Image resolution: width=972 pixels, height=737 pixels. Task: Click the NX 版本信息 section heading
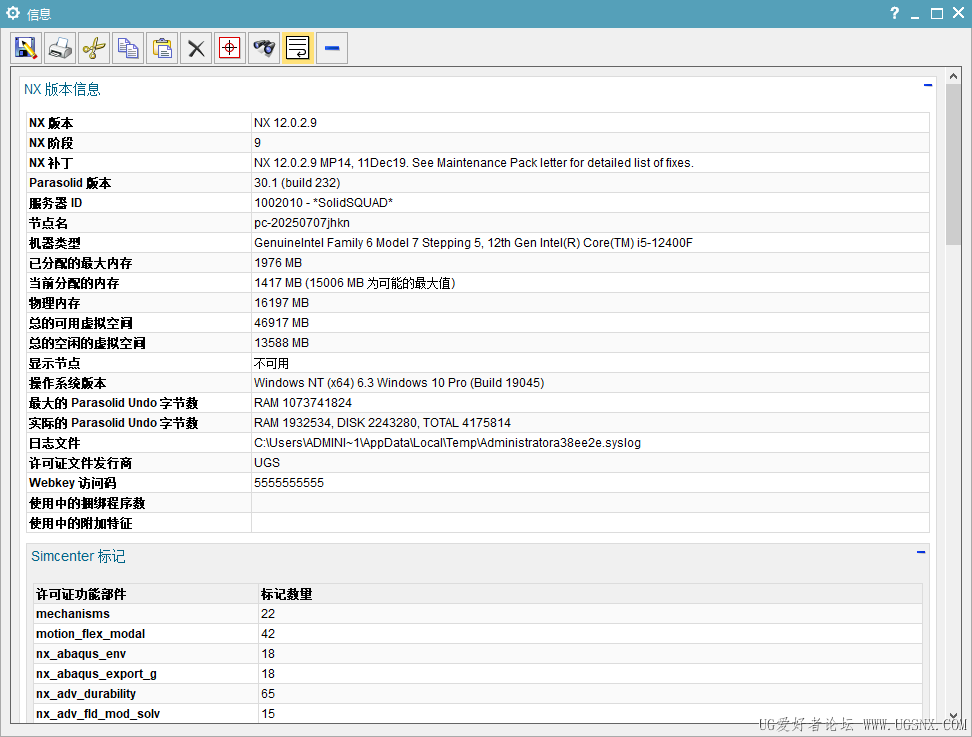pos(62,89)
